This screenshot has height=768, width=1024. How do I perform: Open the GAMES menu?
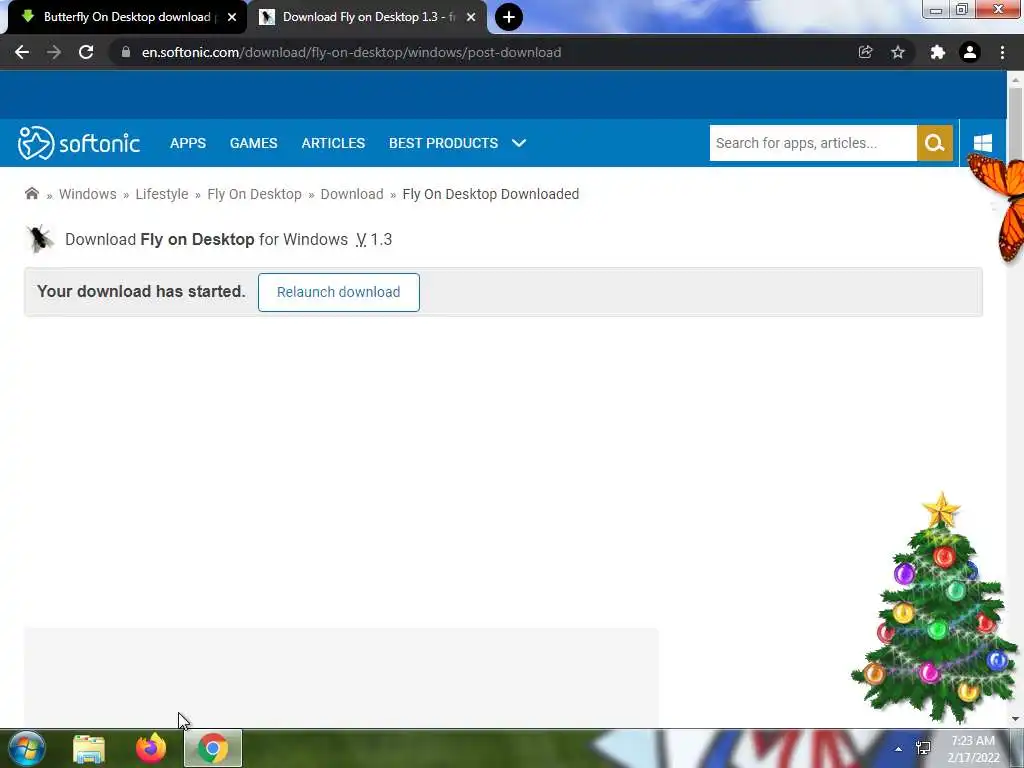253,143
